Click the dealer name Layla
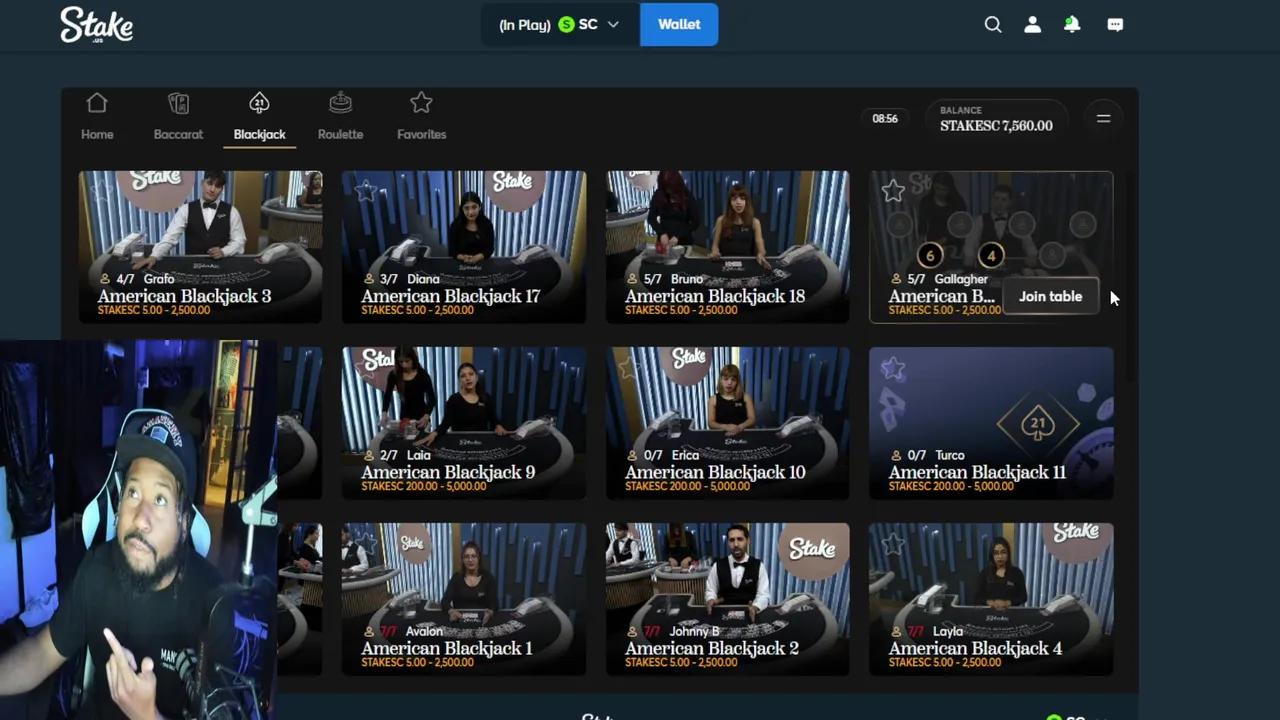Image resolution: width=1280 pixels, height=720 pixels. click(x=949, y=631)
